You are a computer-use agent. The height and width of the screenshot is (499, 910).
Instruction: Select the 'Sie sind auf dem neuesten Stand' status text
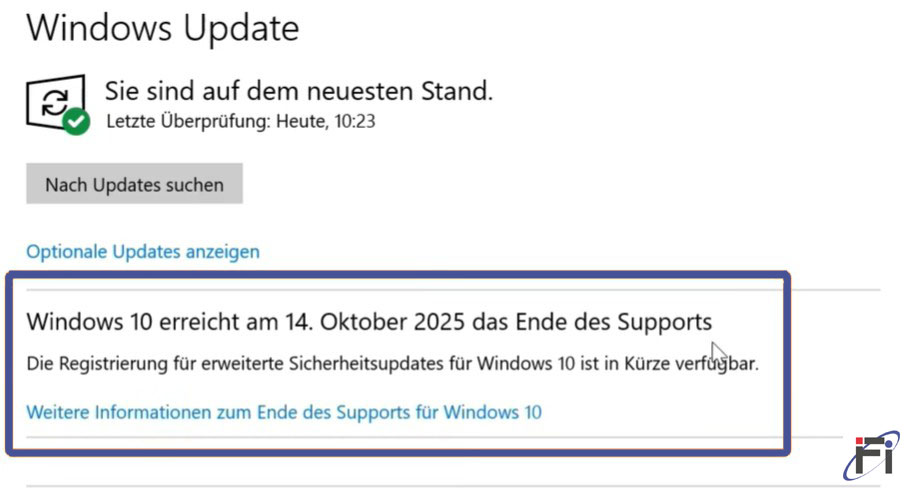pyautogui.click(x=299, y=92)
